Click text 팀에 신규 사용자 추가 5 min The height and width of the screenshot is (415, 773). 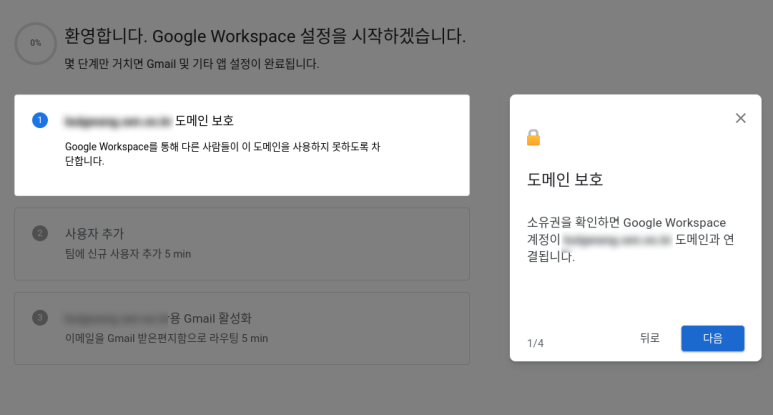[x=128, y=254]
